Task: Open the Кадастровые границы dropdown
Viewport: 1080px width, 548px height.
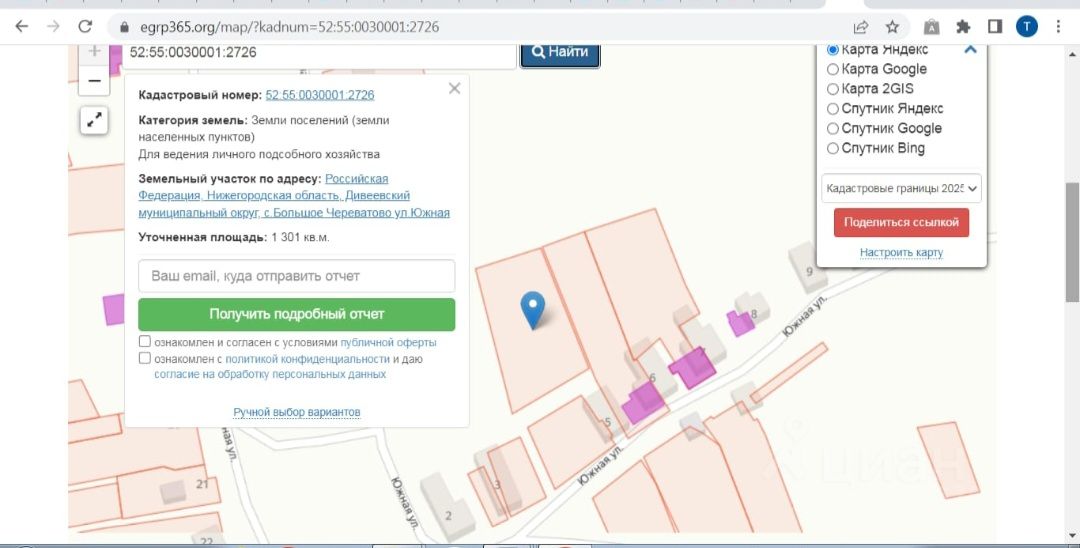Action: coord(901,188)
